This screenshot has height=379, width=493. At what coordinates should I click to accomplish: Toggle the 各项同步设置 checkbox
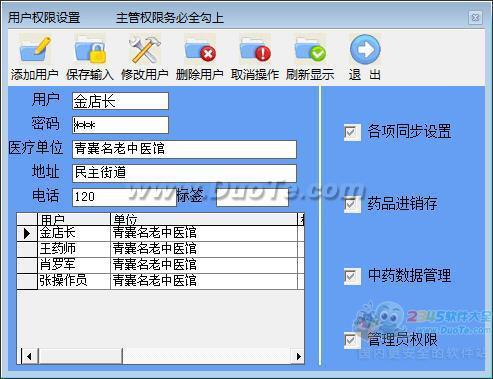pos(352,132)
